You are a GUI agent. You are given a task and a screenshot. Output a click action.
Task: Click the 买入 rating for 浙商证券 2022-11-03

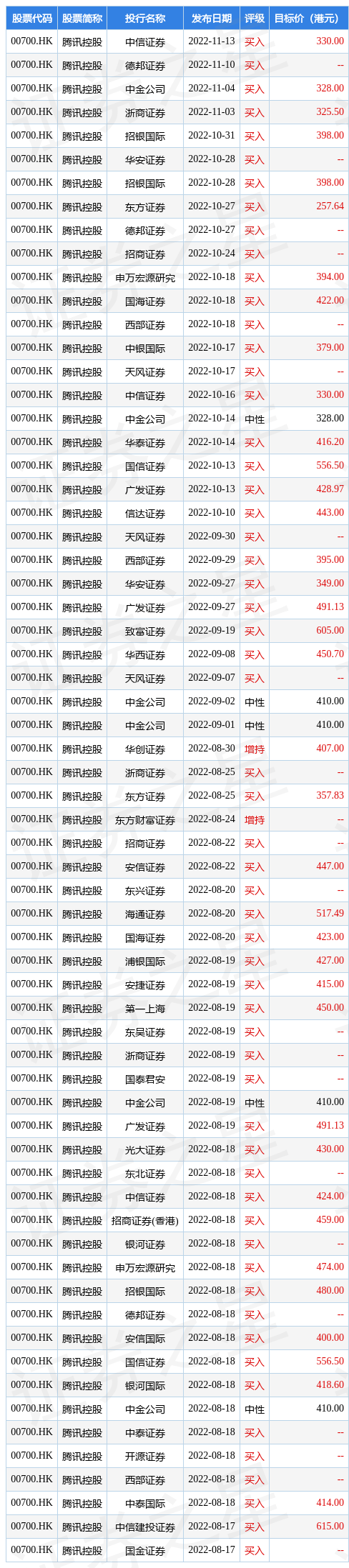(x=254, y=112)
